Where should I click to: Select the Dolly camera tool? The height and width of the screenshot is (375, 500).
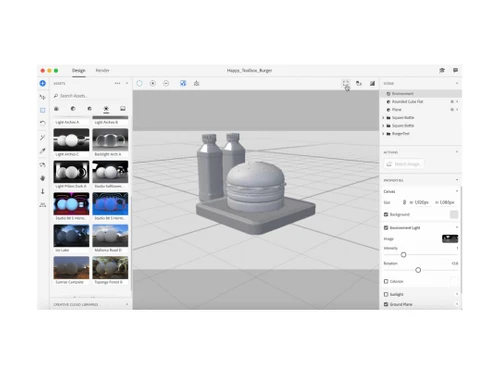(43, 191)
